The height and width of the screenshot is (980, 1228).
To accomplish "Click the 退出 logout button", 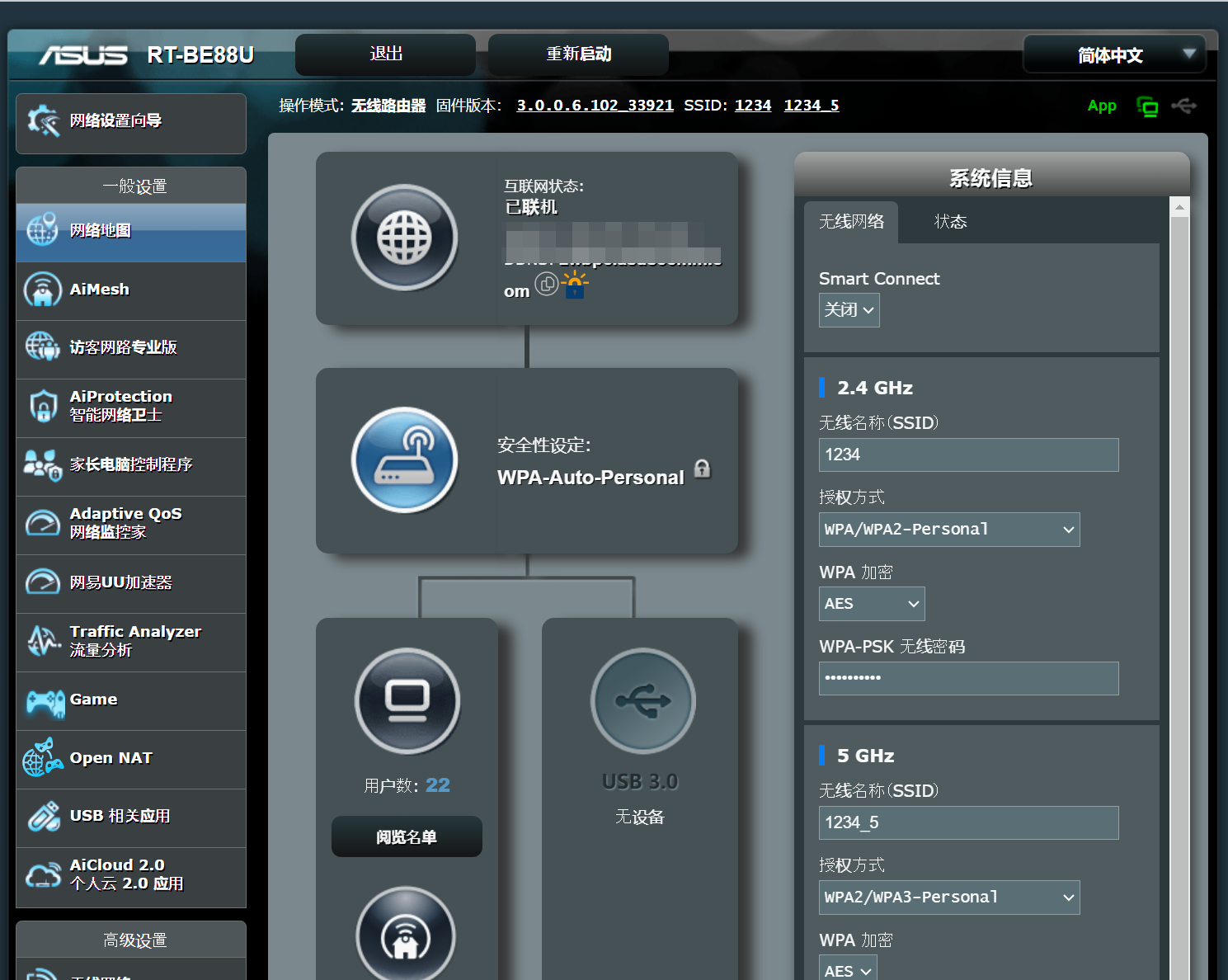I will click(x=385, y=54).
